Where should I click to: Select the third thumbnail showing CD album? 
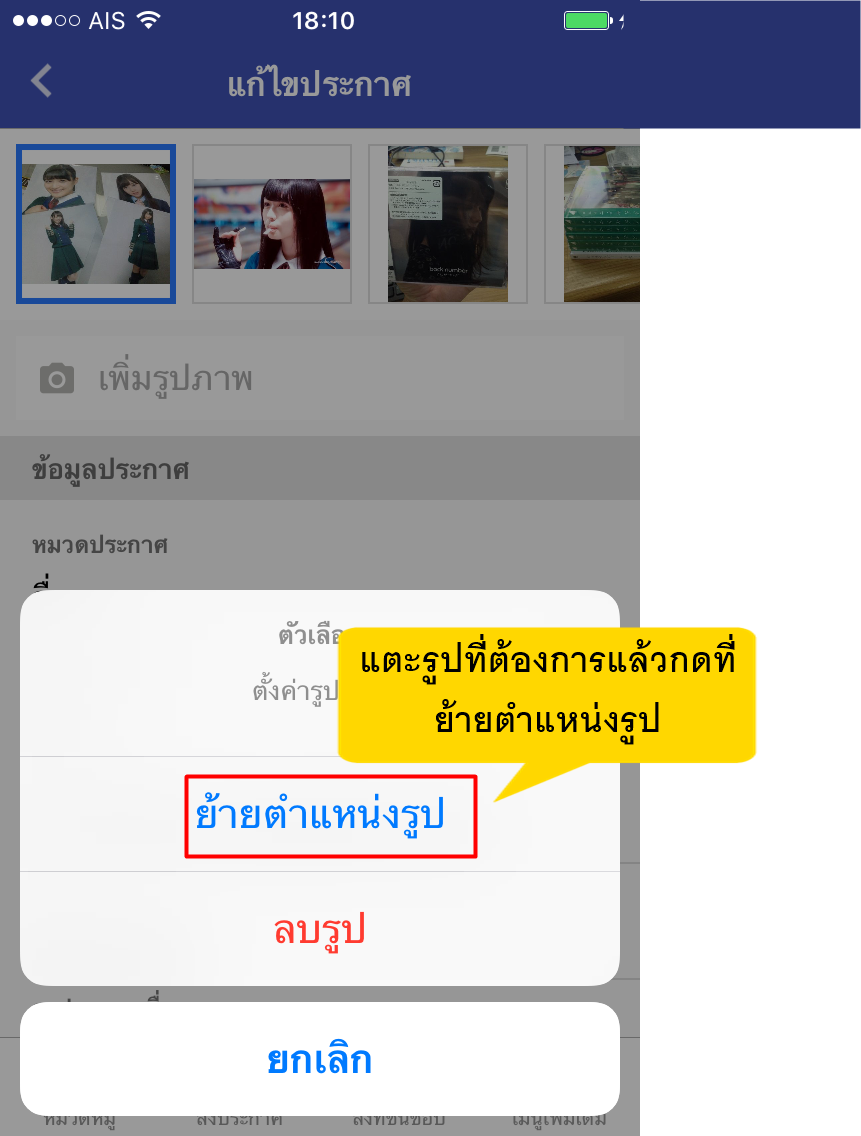pos(448,224)
